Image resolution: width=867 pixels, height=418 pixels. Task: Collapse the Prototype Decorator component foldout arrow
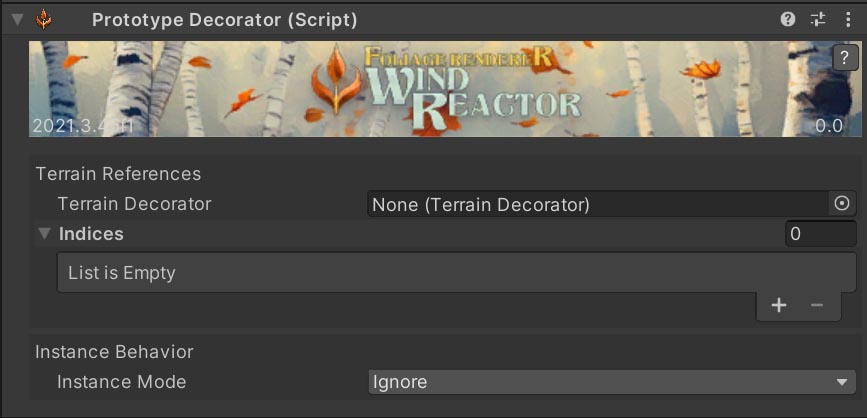pos(17,19)
